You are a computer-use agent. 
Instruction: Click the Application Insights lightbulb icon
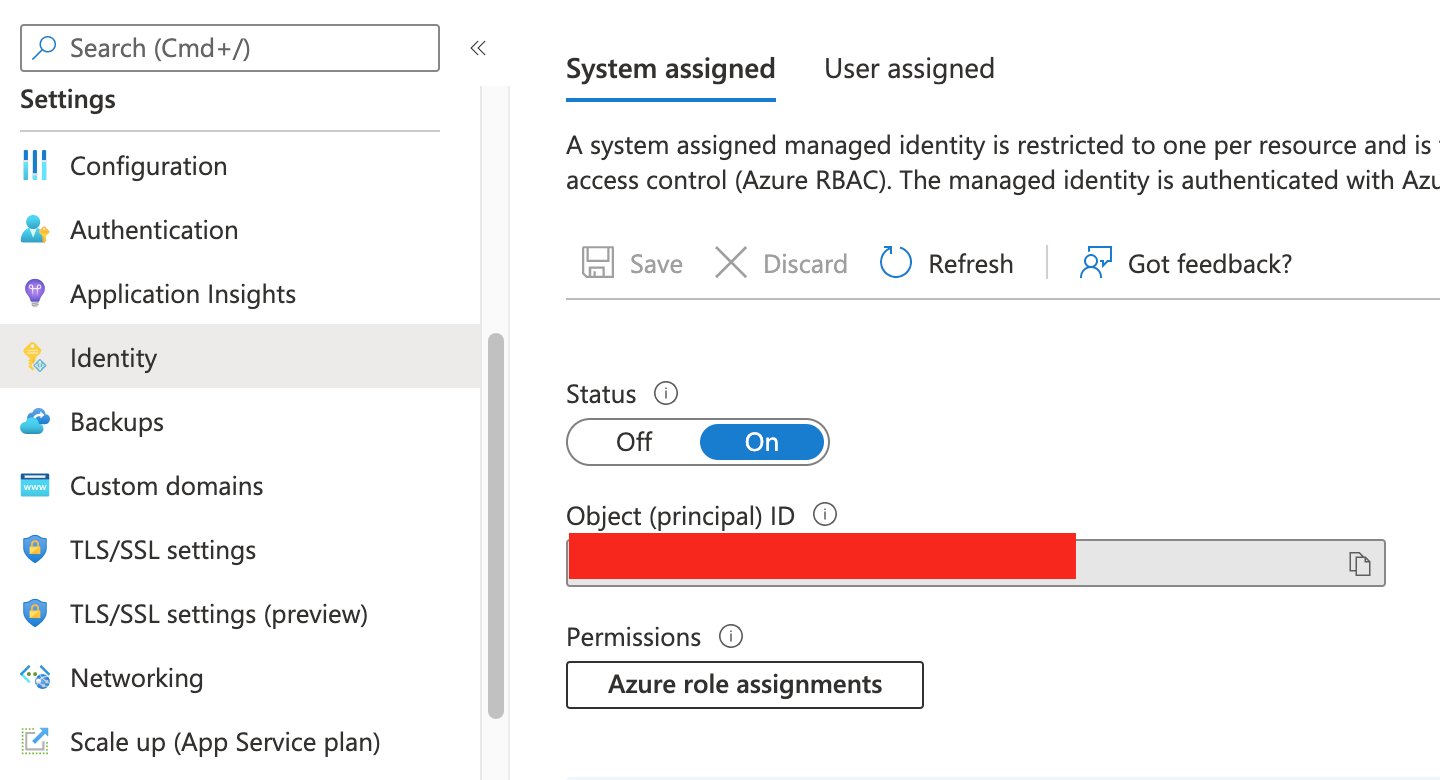[34, 294]
